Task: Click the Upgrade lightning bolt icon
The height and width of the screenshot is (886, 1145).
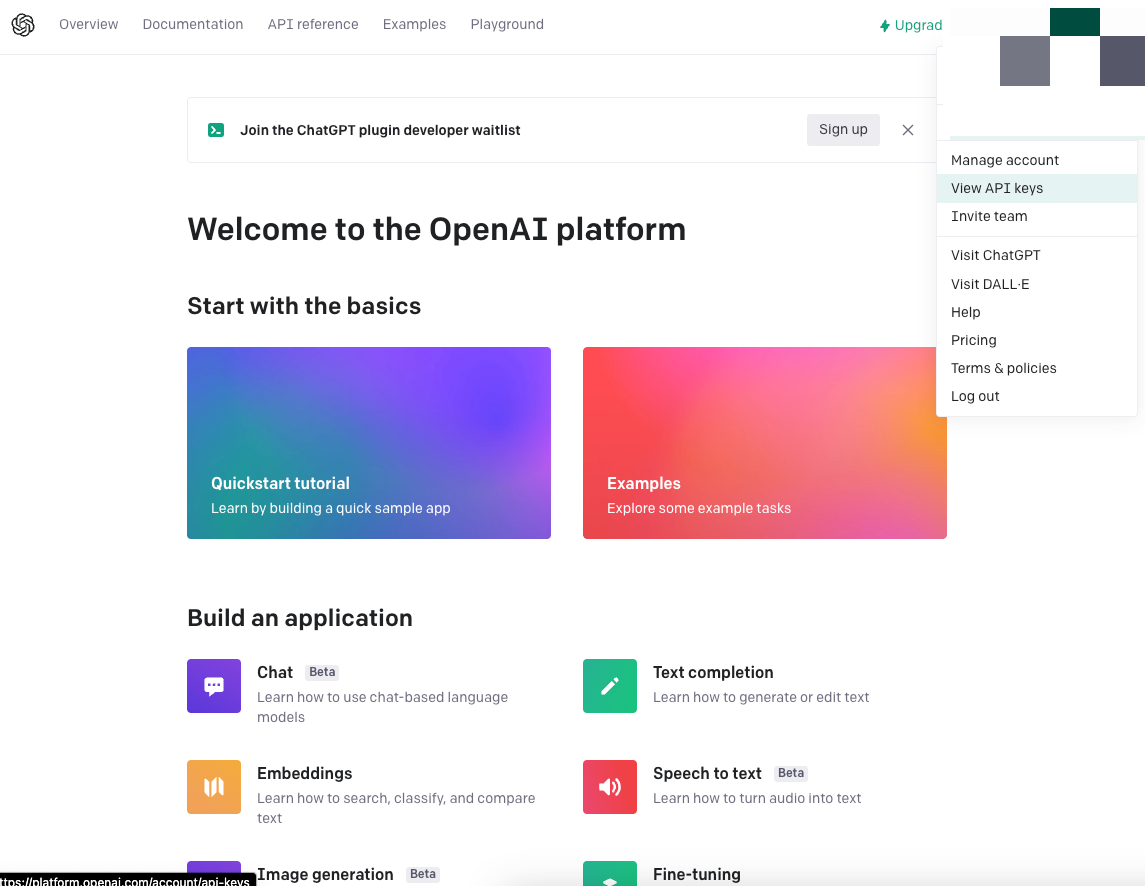Action: [885, 26]
